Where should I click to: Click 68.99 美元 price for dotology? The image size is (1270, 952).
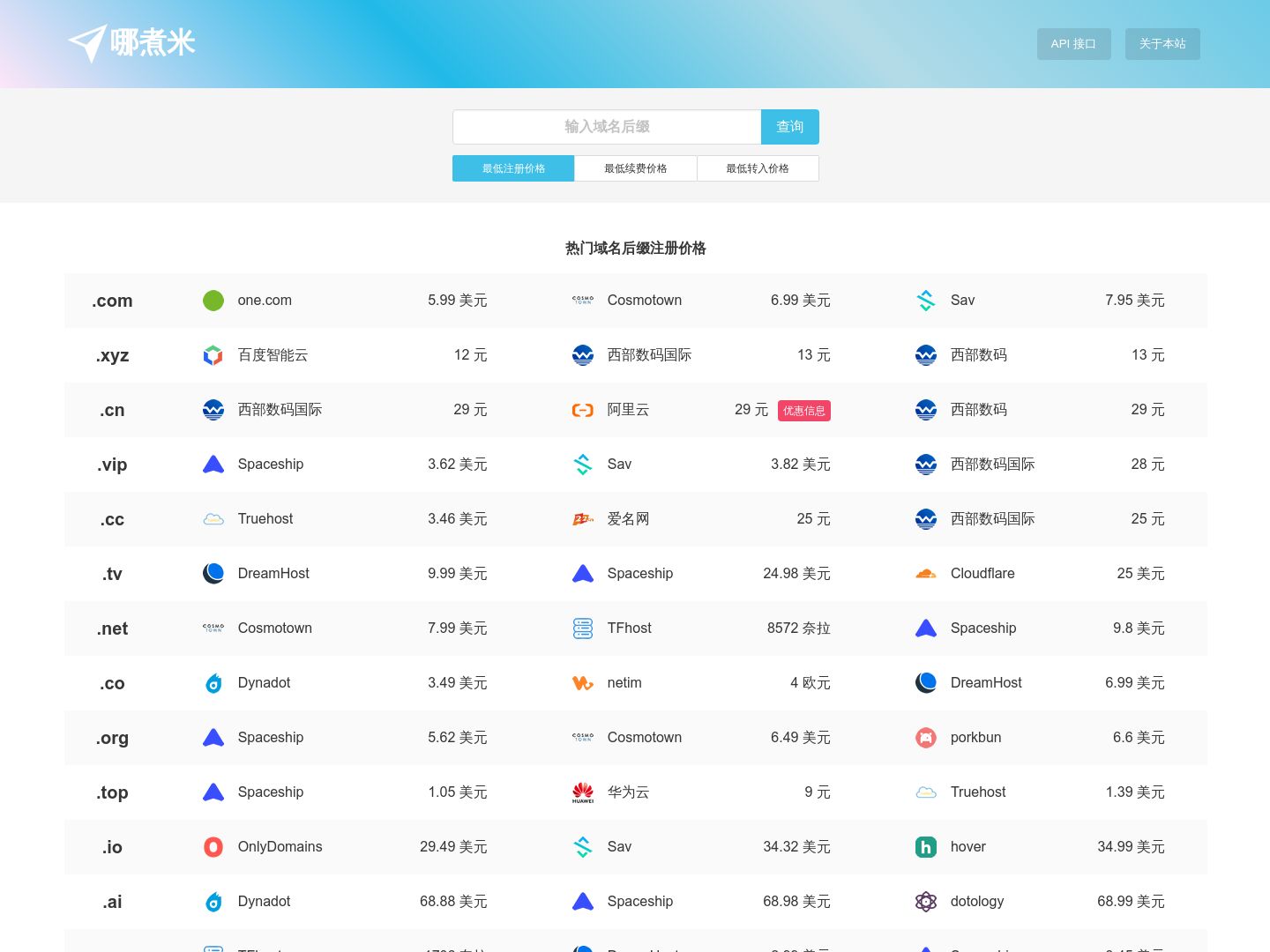tap(1132, 902)
